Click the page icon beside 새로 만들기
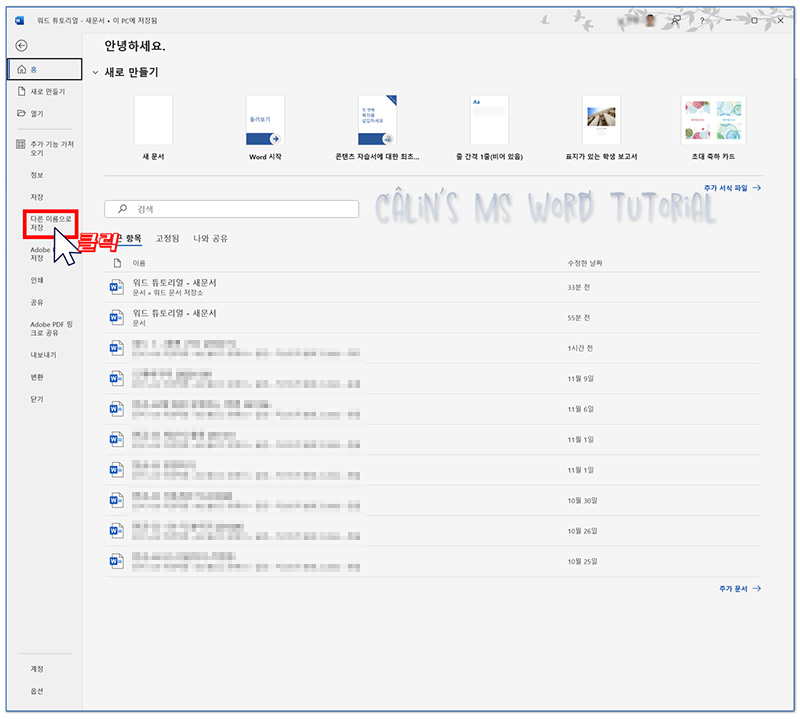800x719 pixels. pos(21,91)
